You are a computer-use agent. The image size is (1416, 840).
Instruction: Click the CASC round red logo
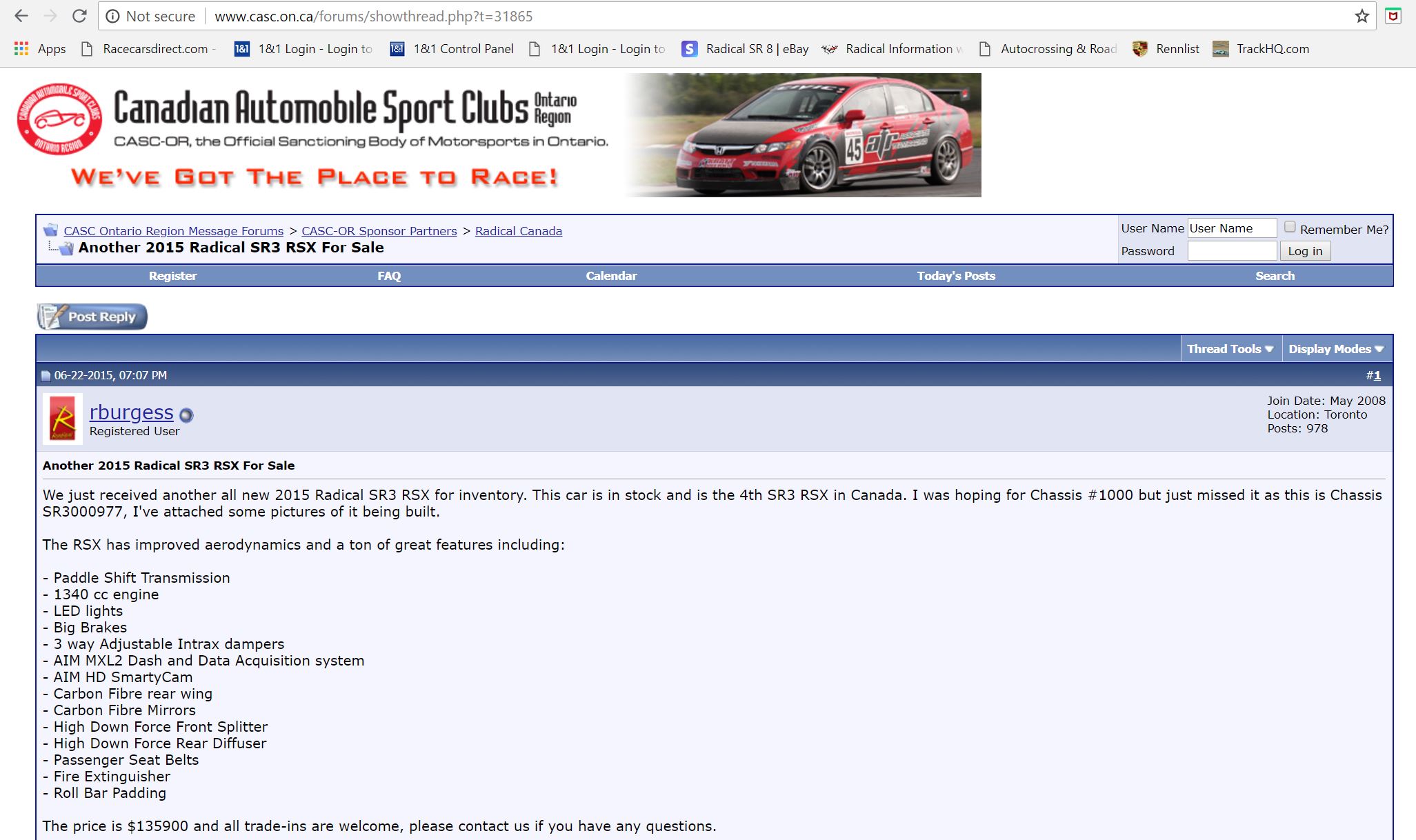coord(59,119)
